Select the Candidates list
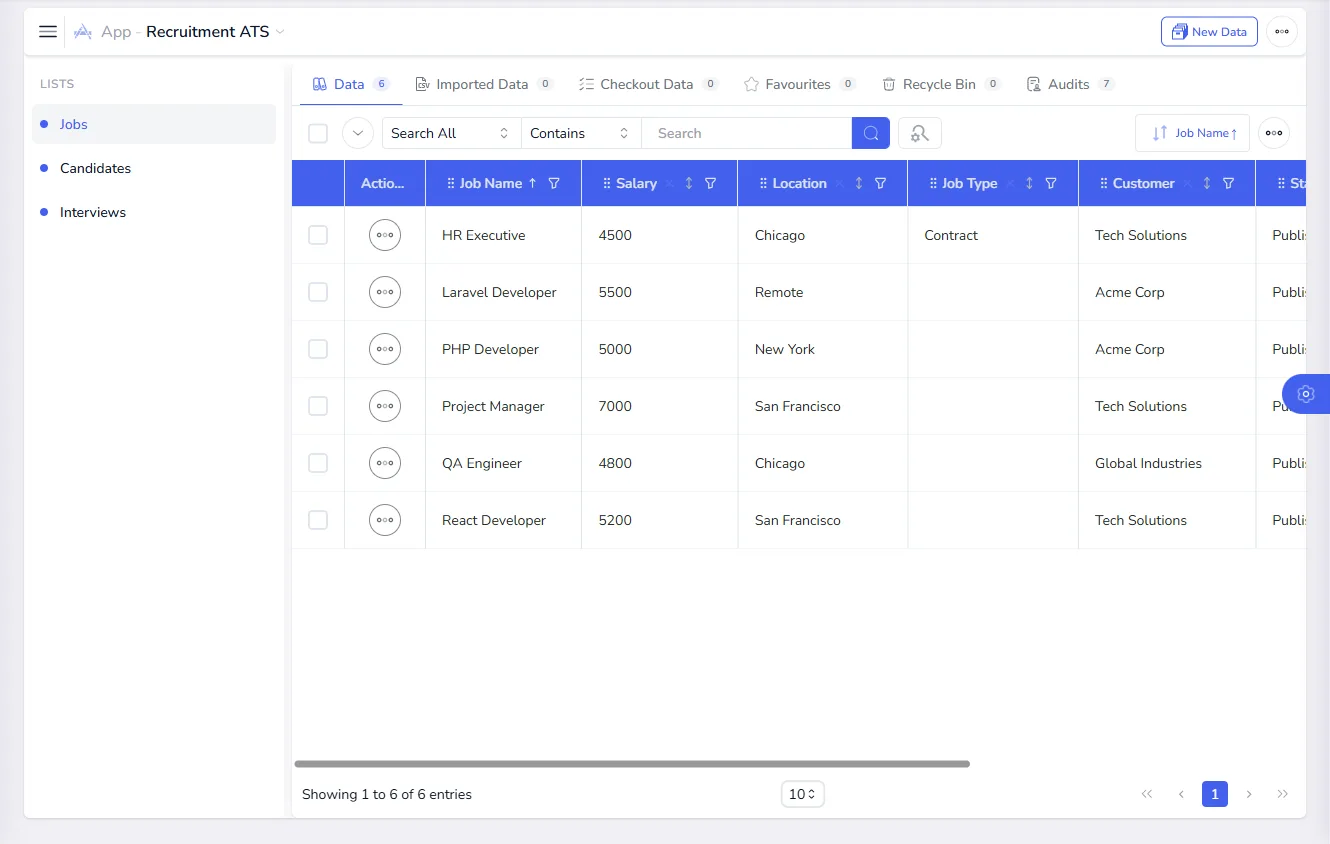 pos(154,168)
